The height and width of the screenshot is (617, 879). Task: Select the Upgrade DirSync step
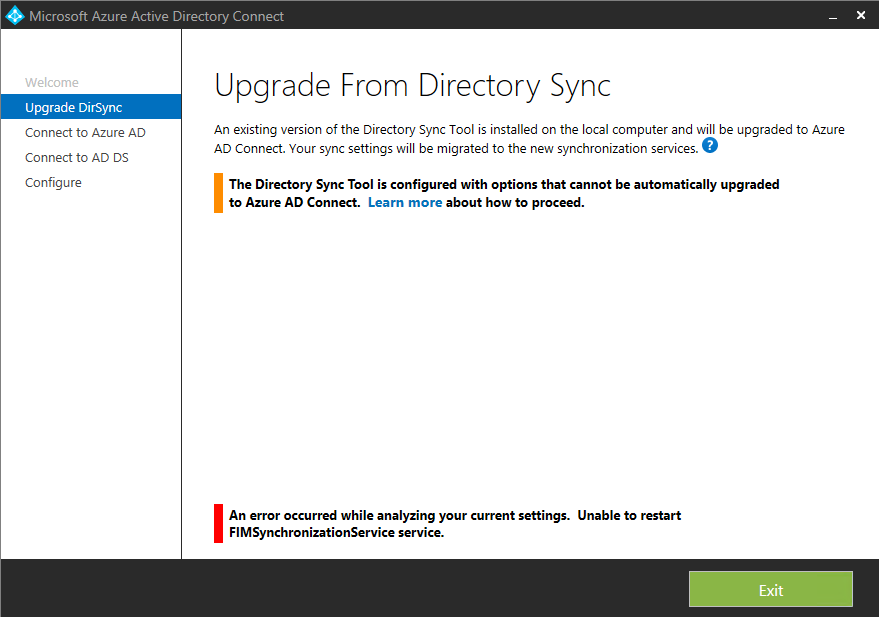pyautogui.click(x=73, y=107)
